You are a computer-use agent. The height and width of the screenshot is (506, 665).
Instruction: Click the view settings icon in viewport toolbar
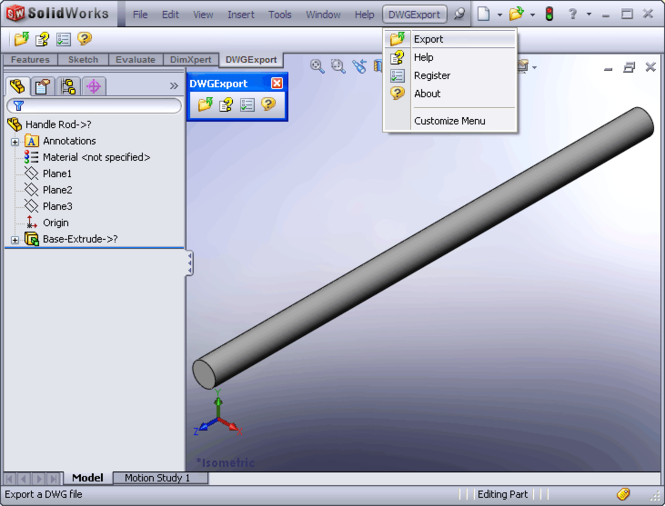pyautogui.click(x=523, y=67)
